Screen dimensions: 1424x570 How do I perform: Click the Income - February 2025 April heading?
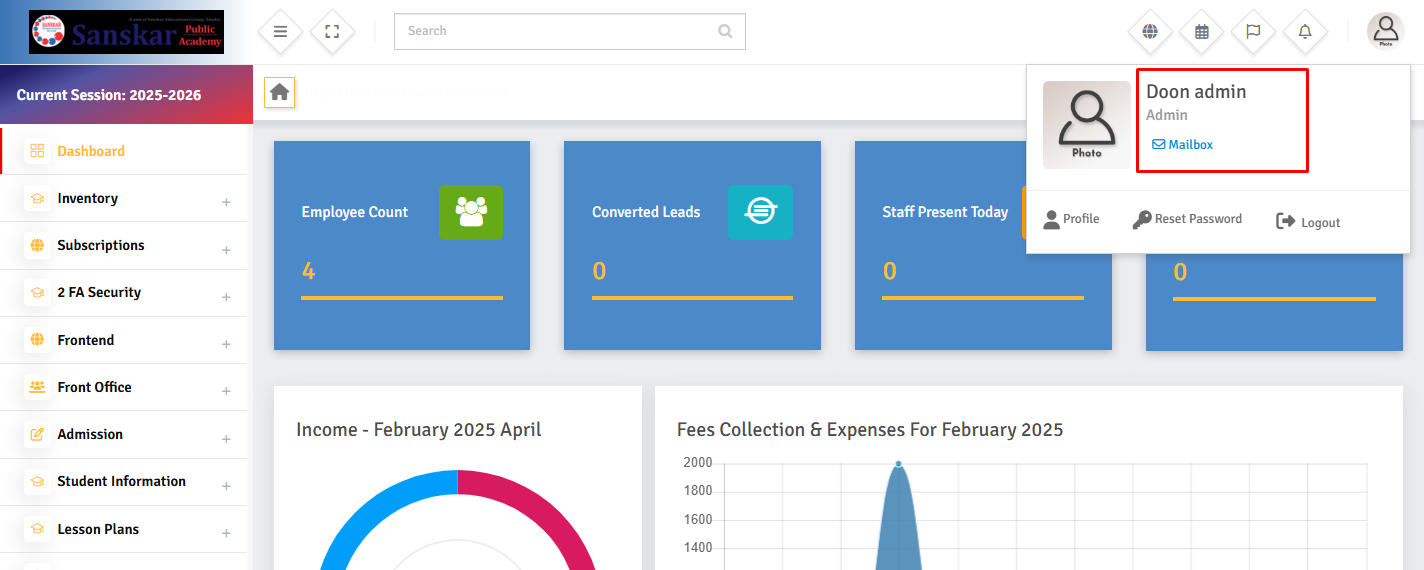point(419,430)
